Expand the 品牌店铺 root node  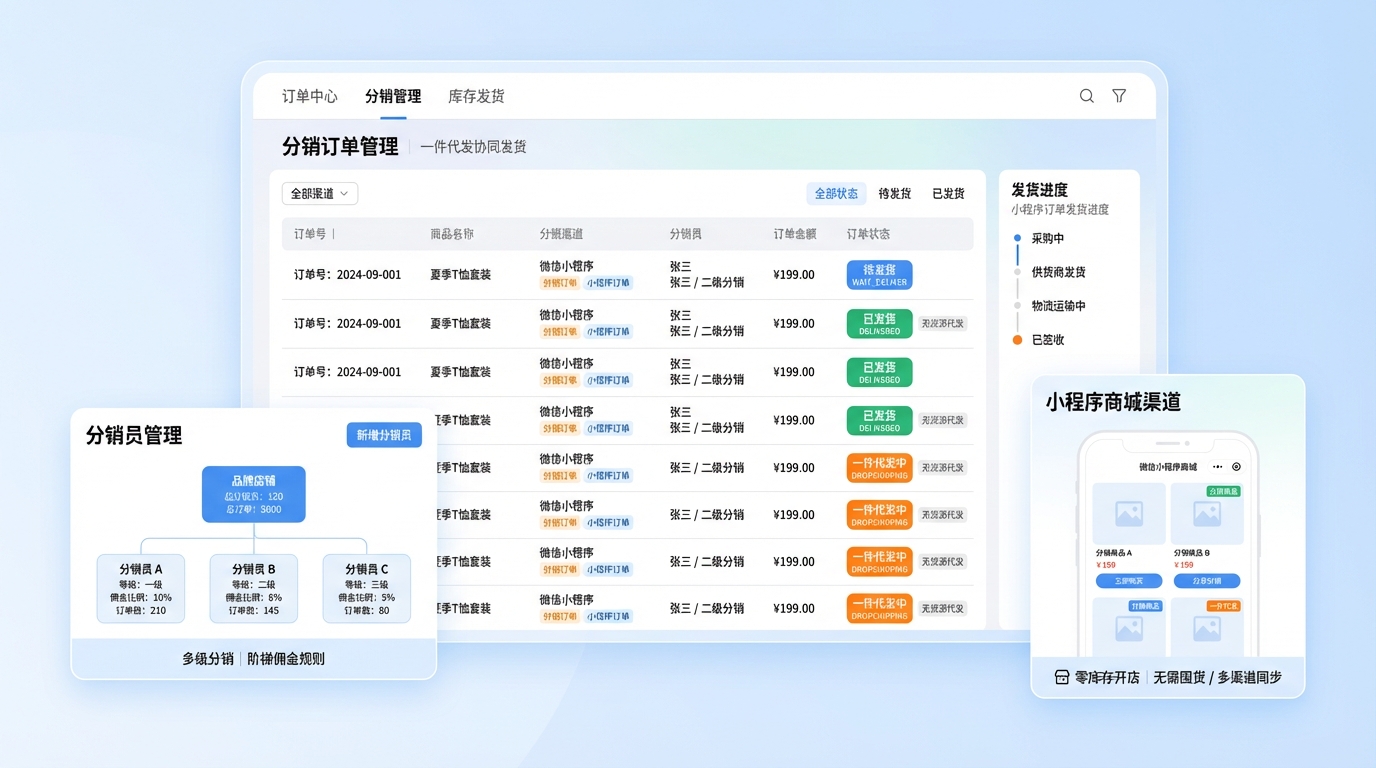[254, 494]
